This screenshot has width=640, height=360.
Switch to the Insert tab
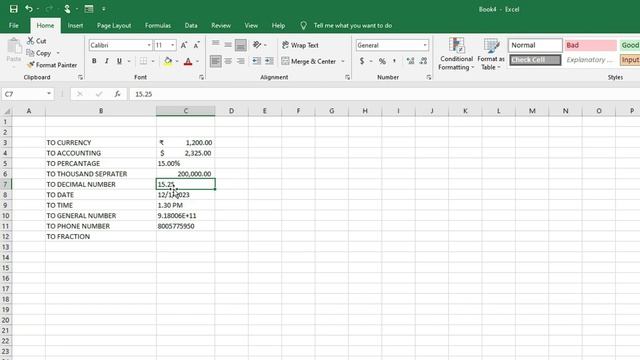tap(76, 25)
